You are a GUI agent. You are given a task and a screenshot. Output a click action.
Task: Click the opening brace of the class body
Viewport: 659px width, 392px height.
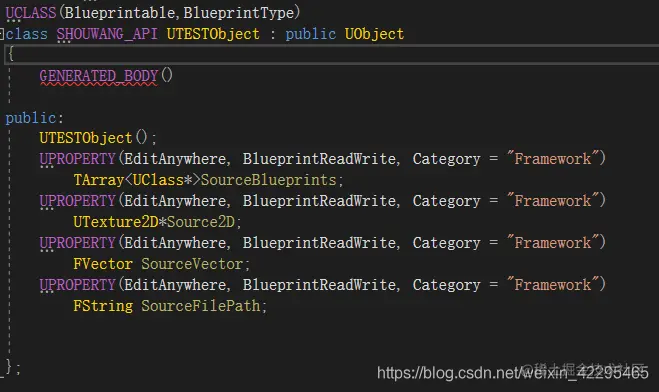click(x=11, y=54)
